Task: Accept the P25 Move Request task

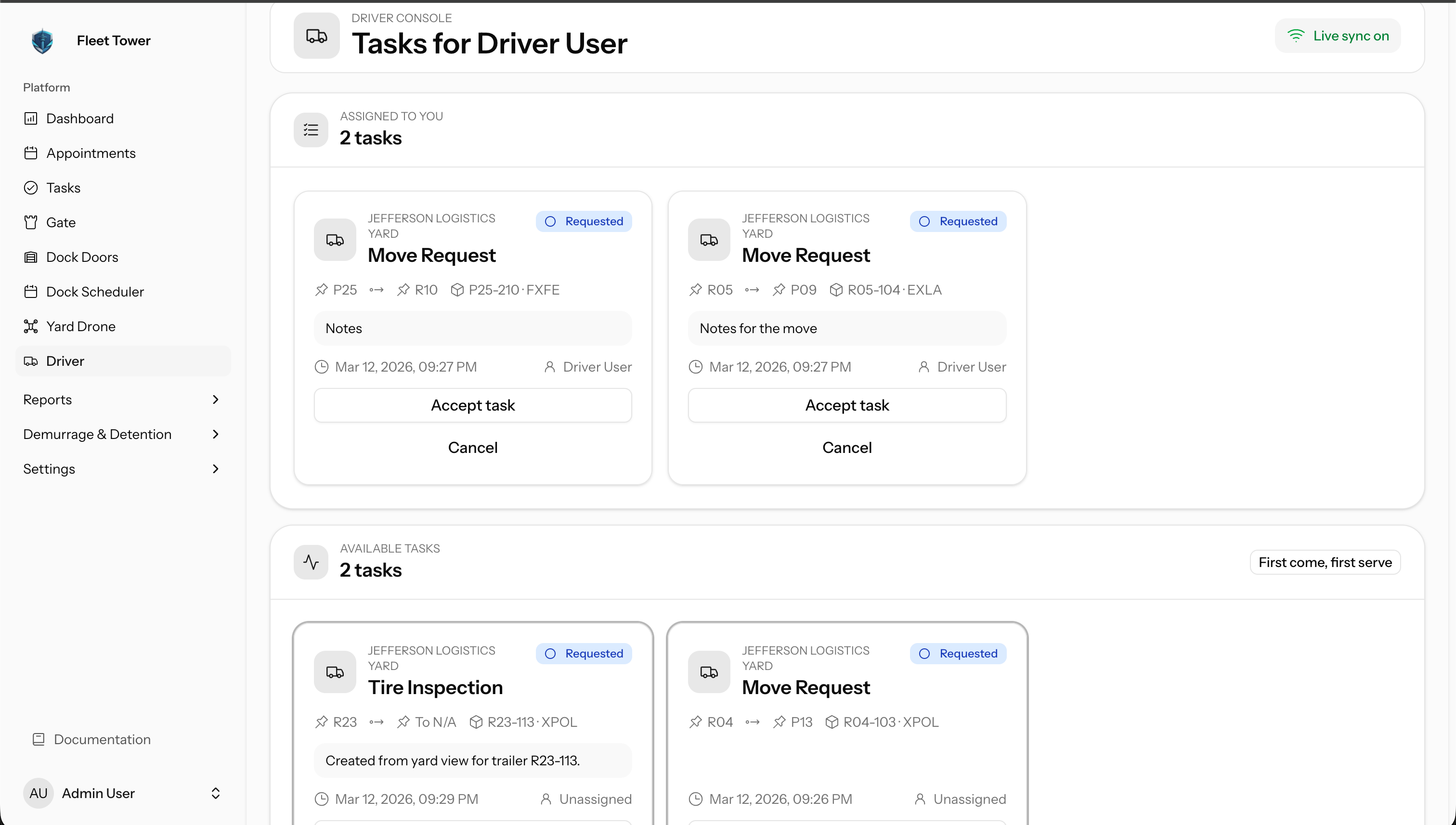Action: [x=473, y=405]
